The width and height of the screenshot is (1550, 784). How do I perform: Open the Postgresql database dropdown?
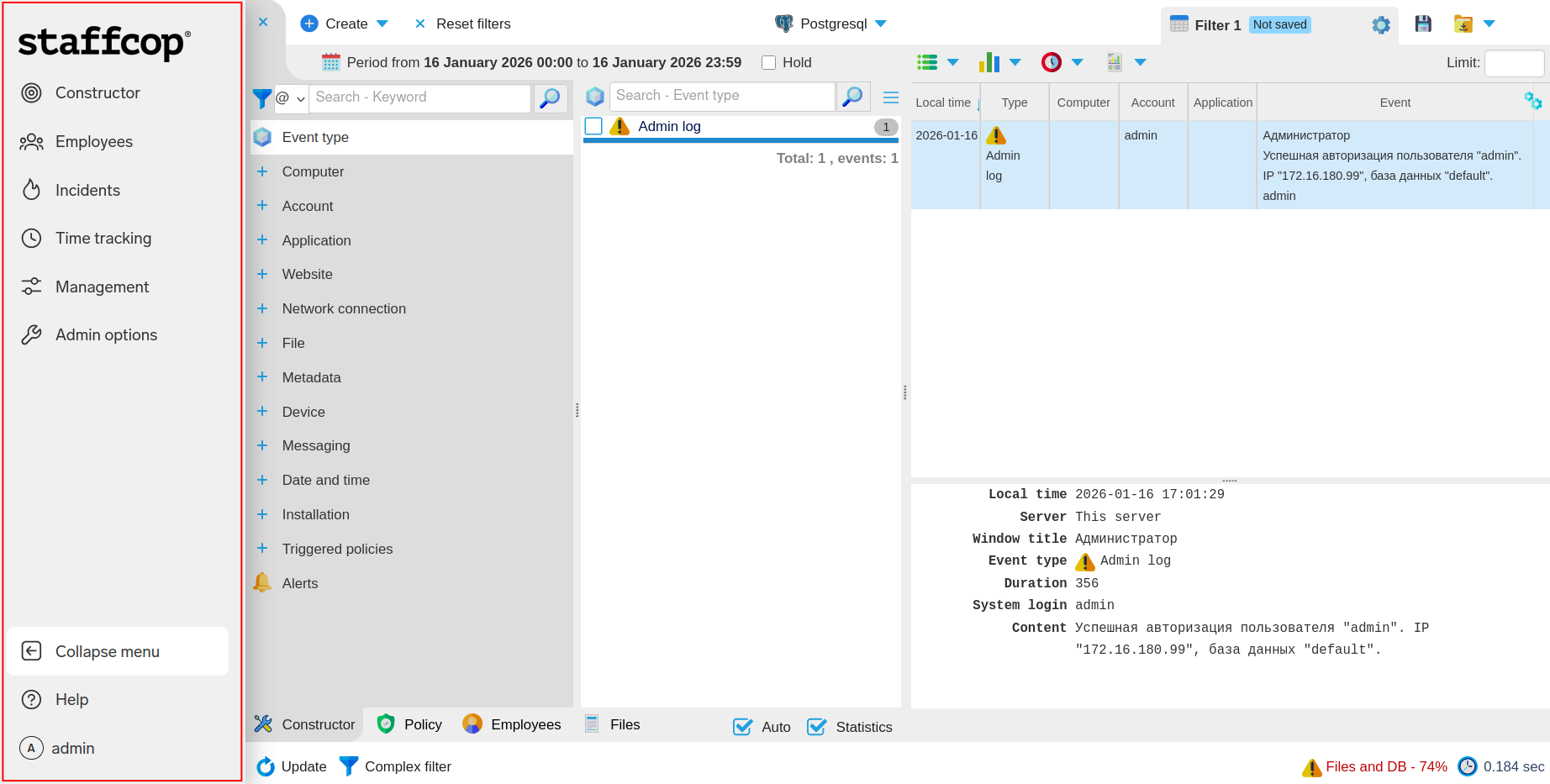tap(832, 24)
